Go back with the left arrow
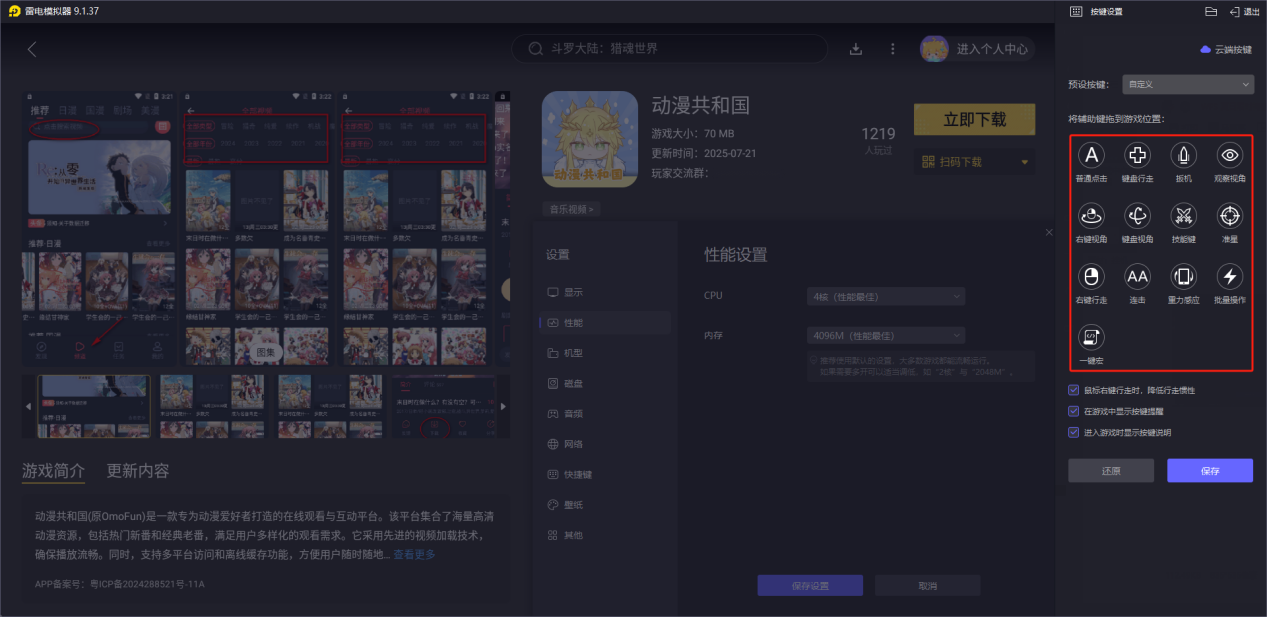 coord(32,49)
